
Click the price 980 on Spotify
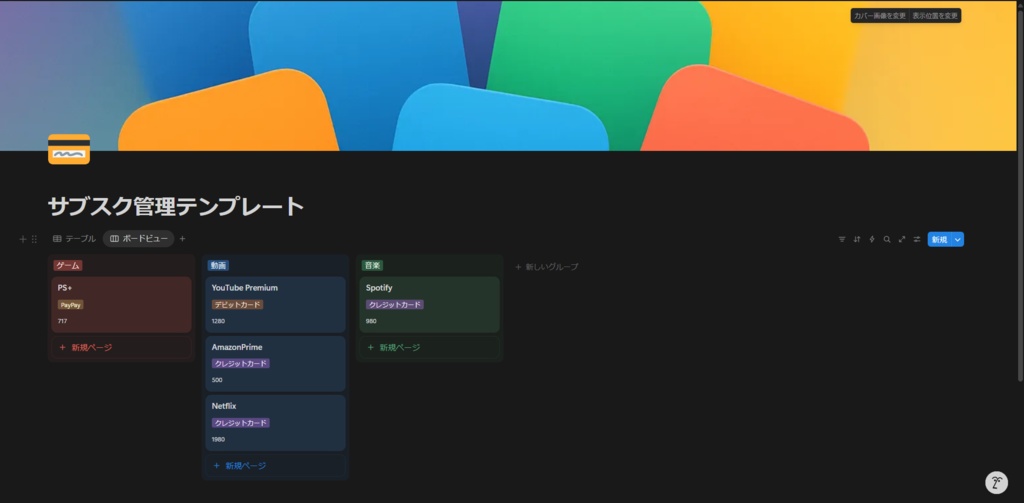point(371,321)
